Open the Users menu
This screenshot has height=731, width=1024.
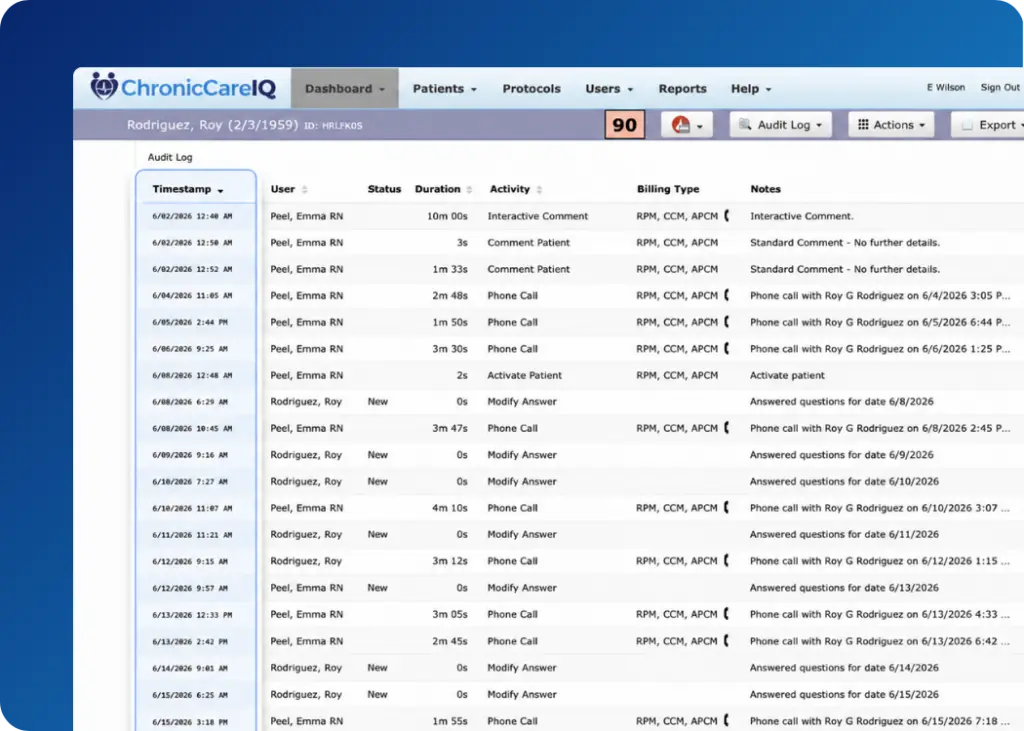[609, 88]
